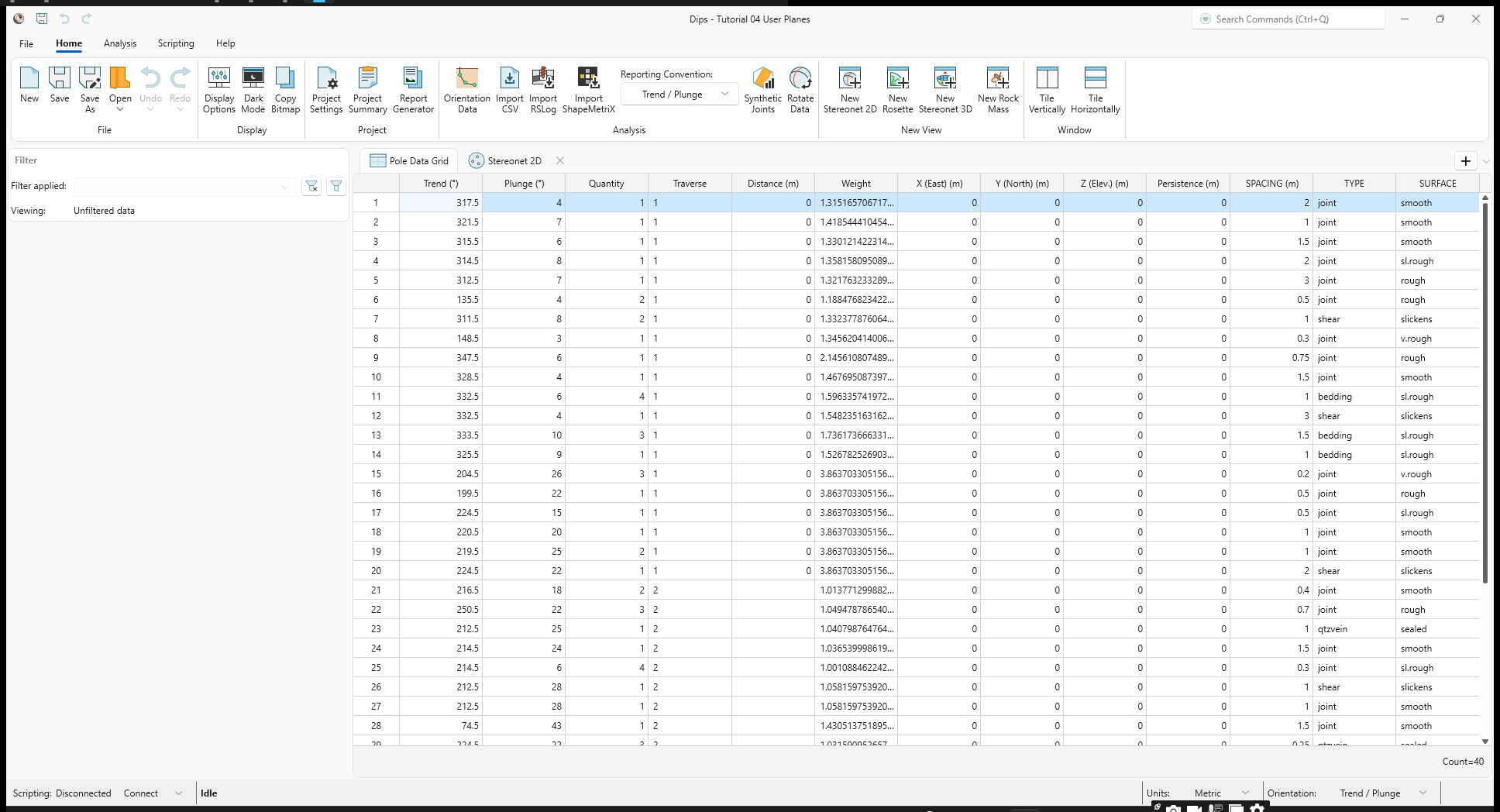
Task: Open the File menu
Action: (x=26, y=43)
